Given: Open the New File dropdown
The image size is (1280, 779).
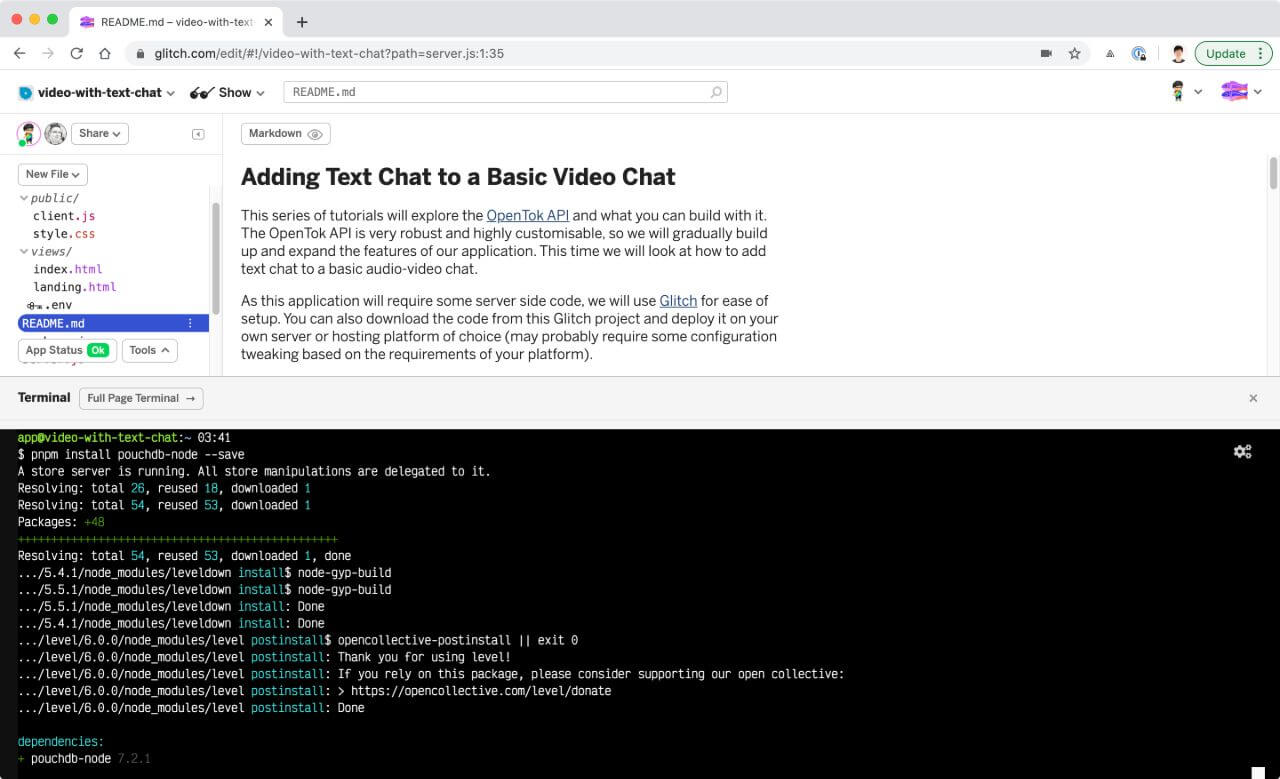Looking at the screenshot, I should [53, 174].
